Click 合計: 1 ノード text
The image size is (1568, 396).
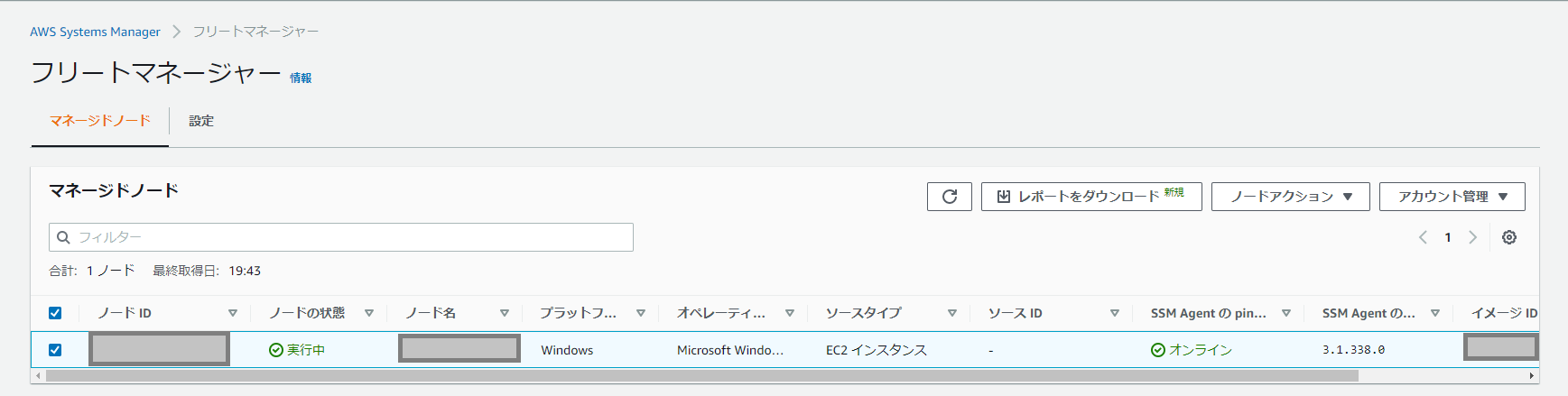pos(92,271)
